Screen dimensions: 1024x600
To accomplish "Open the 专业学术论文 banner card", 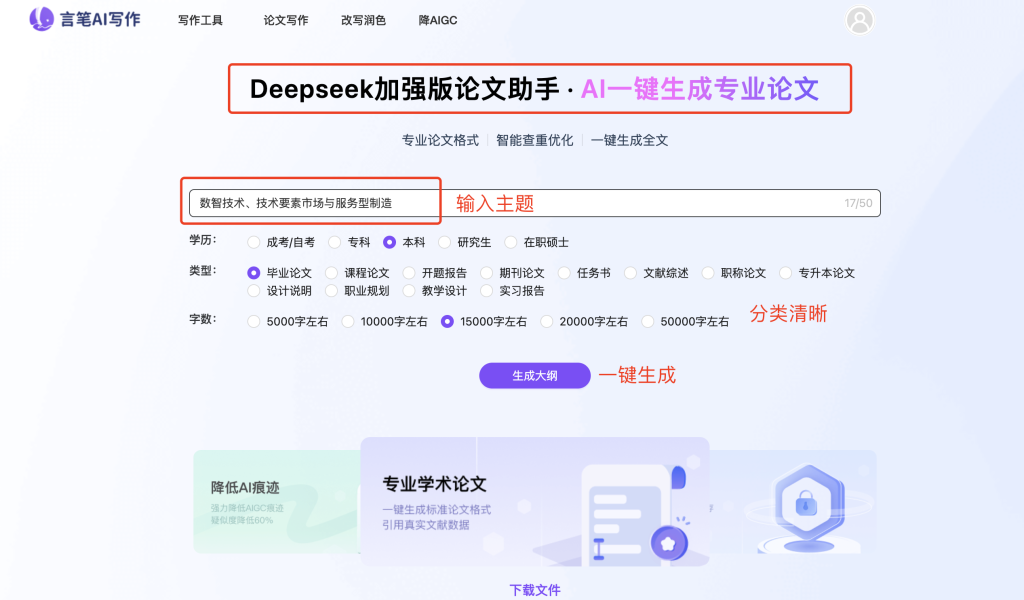I will click(x=534, y=501).
